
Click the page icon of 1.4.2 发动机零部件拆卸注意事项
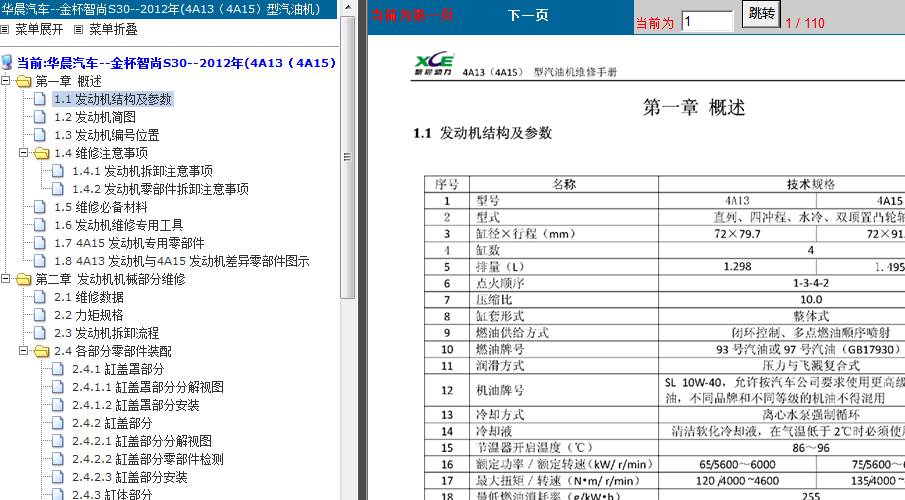point(58,189)
